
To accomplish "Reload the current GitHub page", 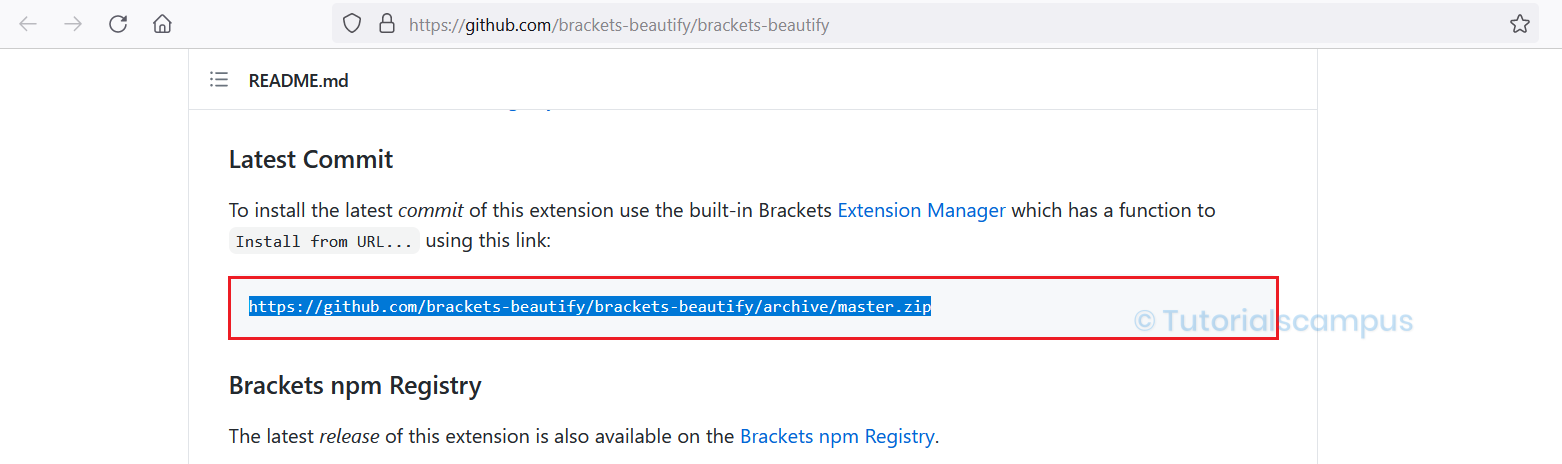I will (x=118, y=24).
